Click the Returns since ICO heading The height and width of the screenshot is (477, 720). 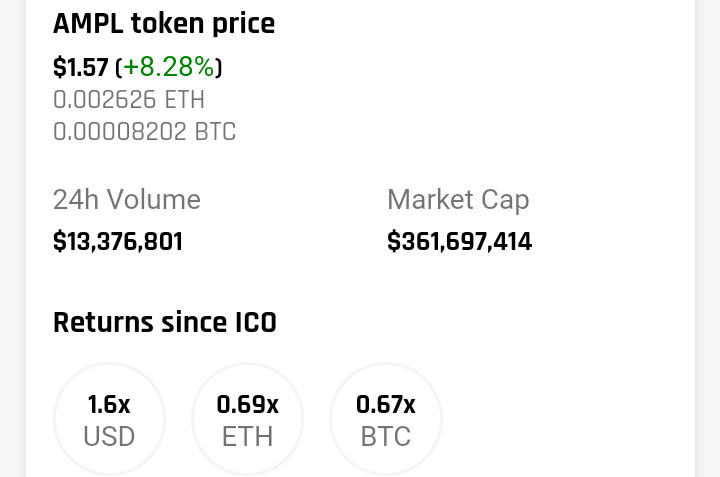pyautogui.click(x=164, y=323)
